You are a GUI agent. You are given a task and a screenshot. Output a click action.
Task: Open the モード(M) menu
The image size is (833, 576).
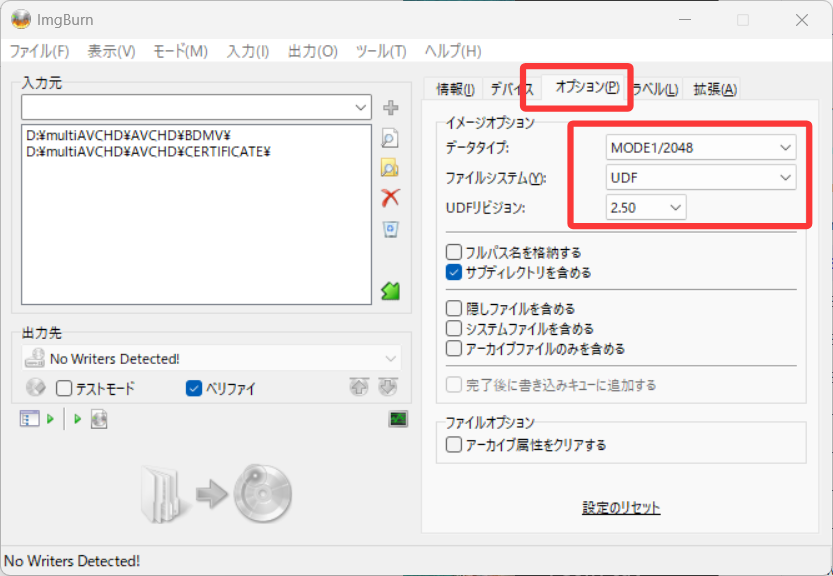[181, 51]
